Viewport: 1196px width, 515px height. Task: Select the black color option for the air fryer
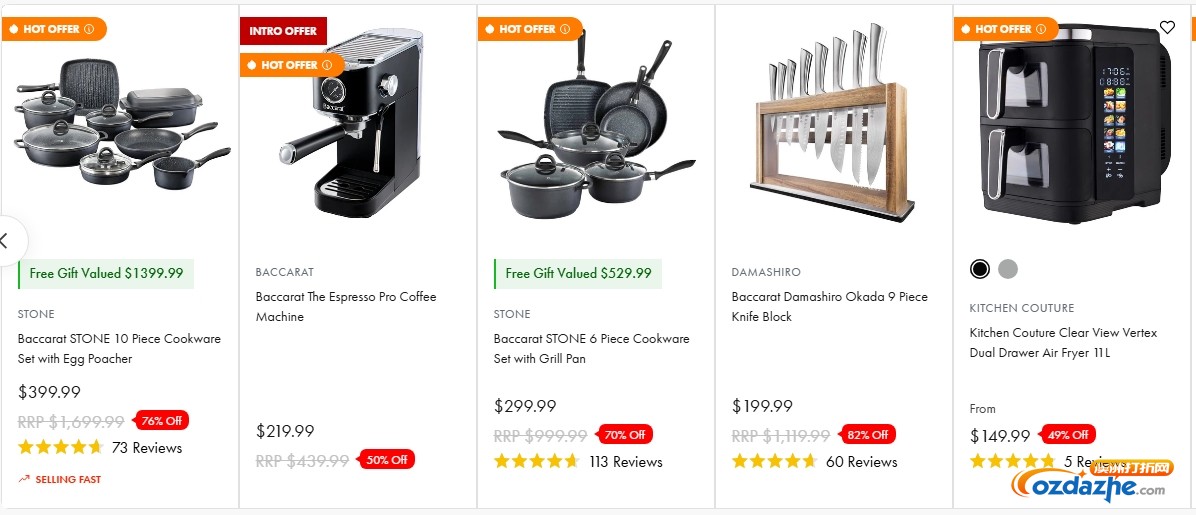(x=980, y=269)
